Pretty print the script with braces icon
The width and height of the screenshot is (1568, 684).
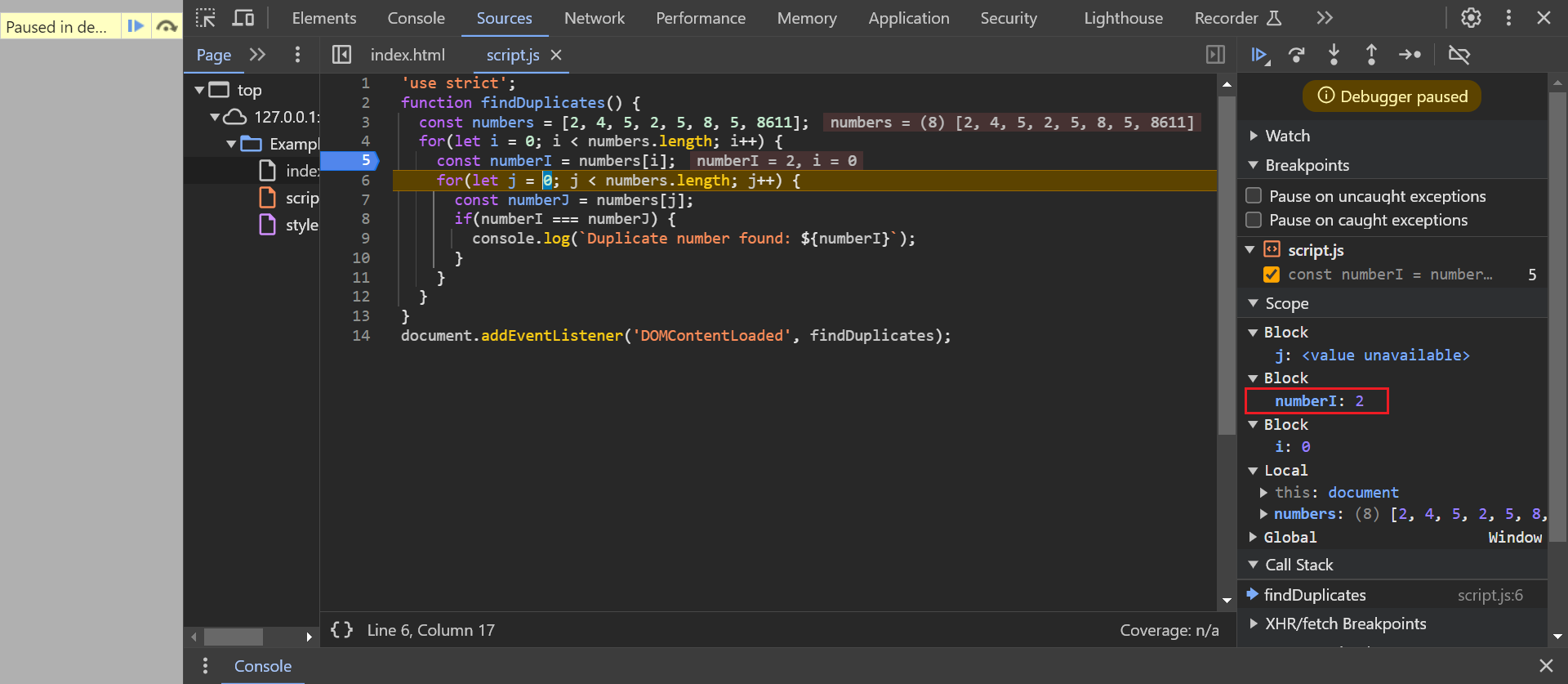pyautogui.click(x=341, y=630)
